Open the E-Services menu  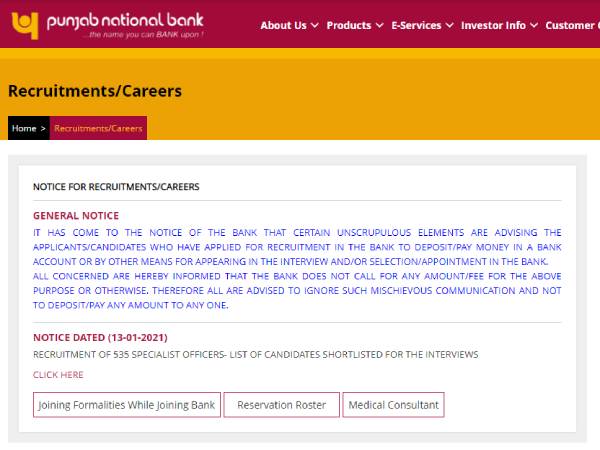(x=416, y=25)
